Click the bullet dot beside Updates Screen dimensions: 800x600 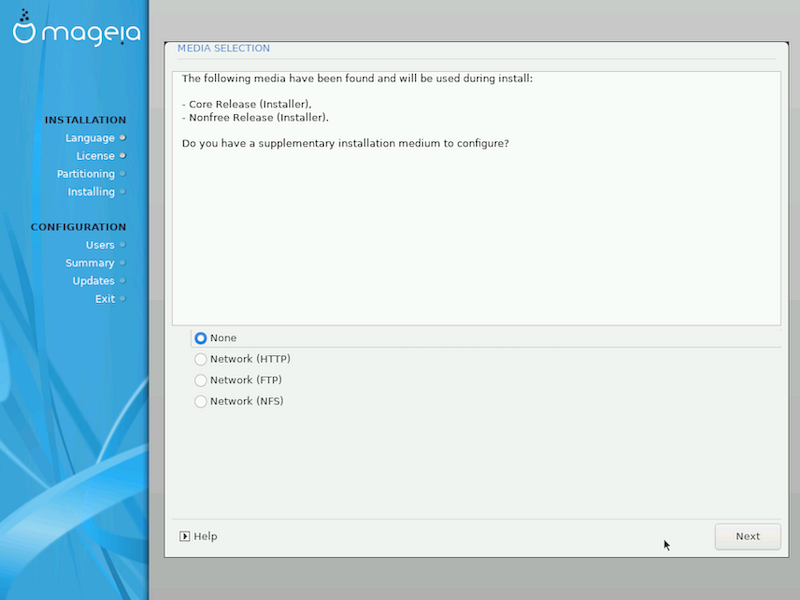click(x=122, y=281)
